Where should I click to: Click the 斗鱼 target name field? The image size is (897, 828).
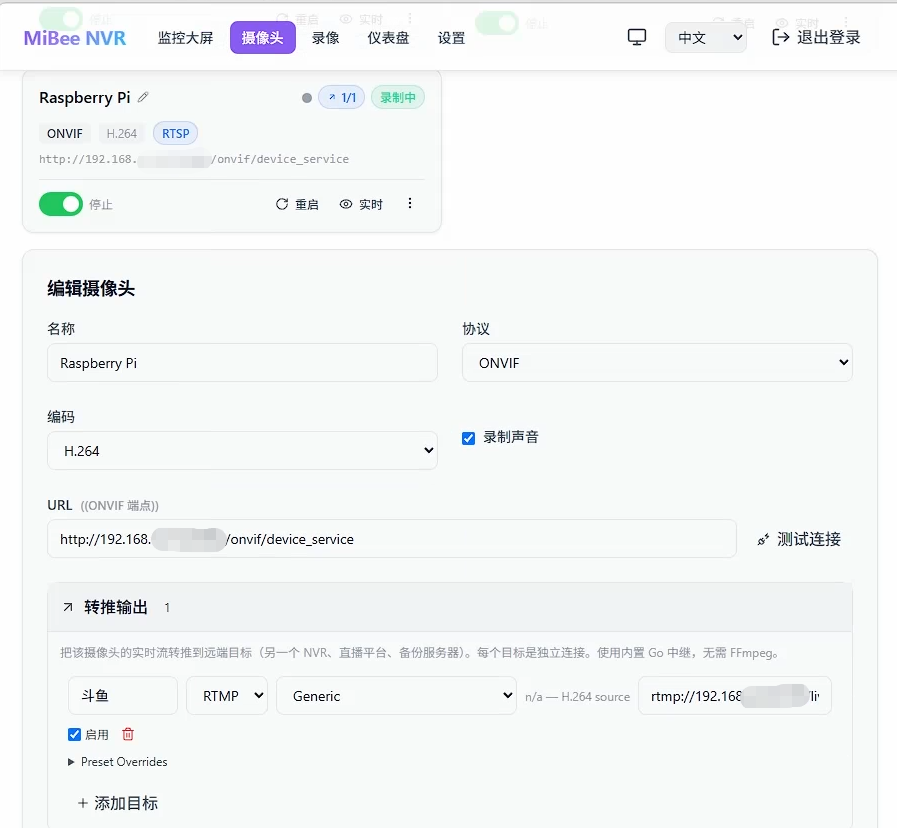(123, 696)
